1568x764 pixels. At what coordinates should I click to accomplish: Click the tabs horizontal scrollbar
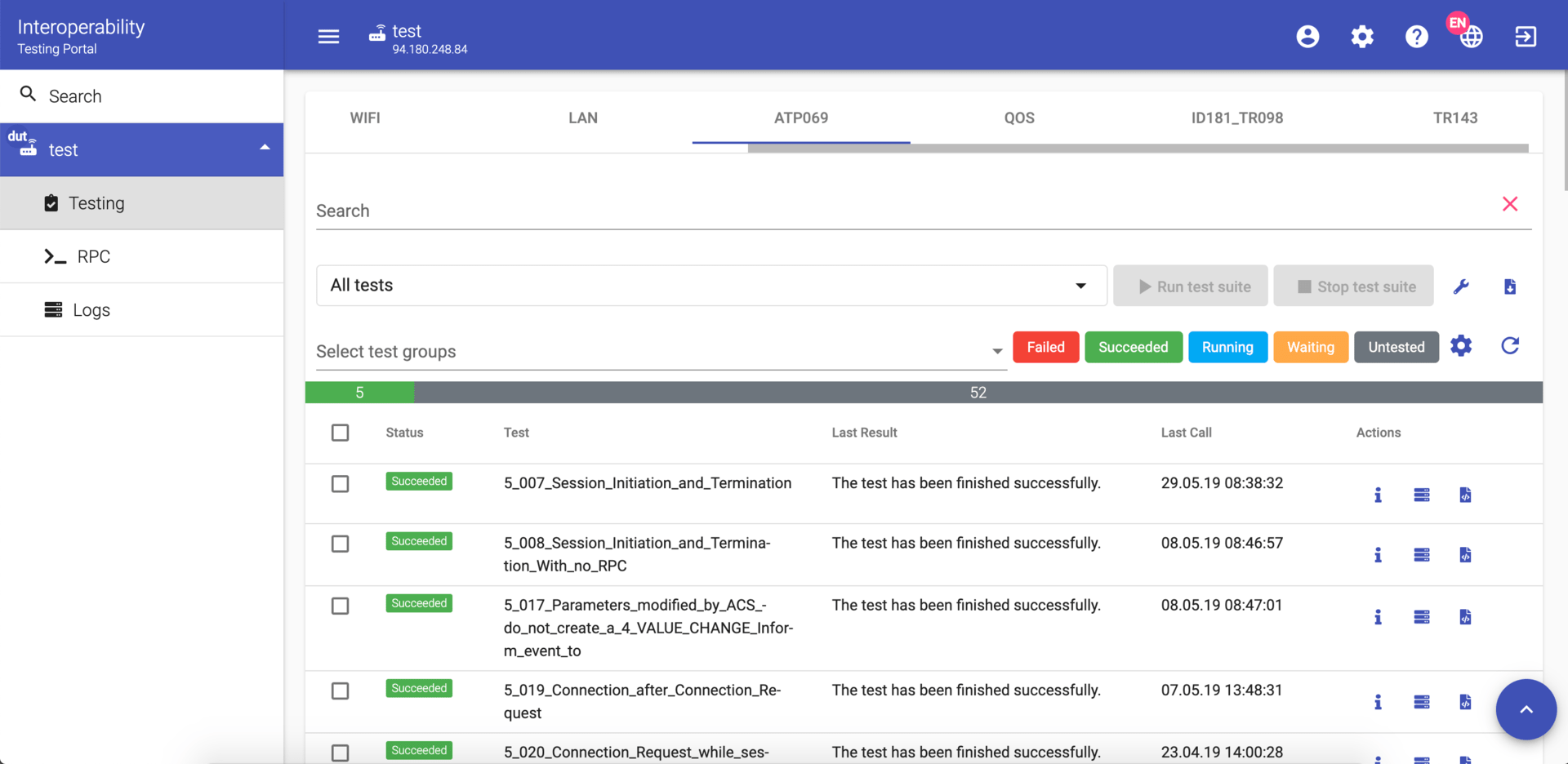click(x=1138, y=149)
